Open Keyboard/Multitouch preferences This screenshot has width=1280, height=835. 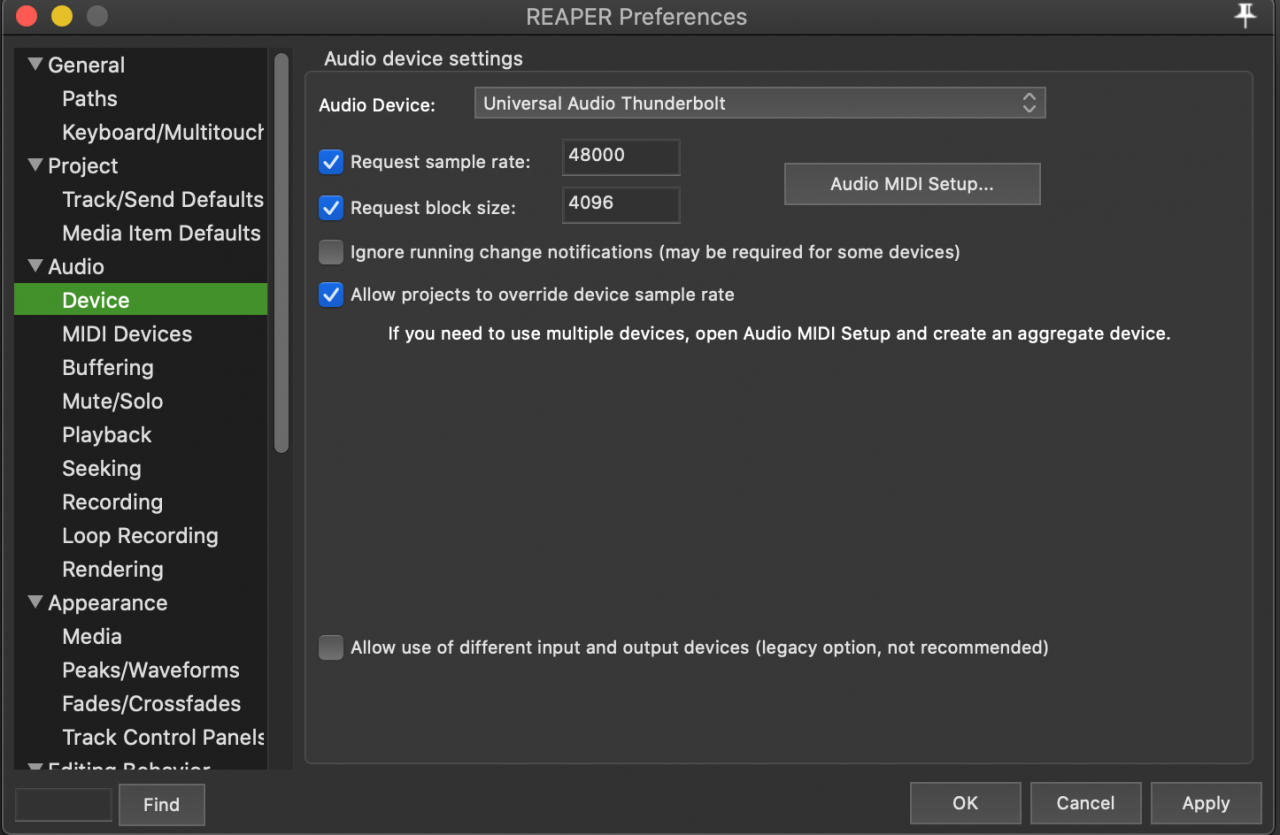click(163, 132)
